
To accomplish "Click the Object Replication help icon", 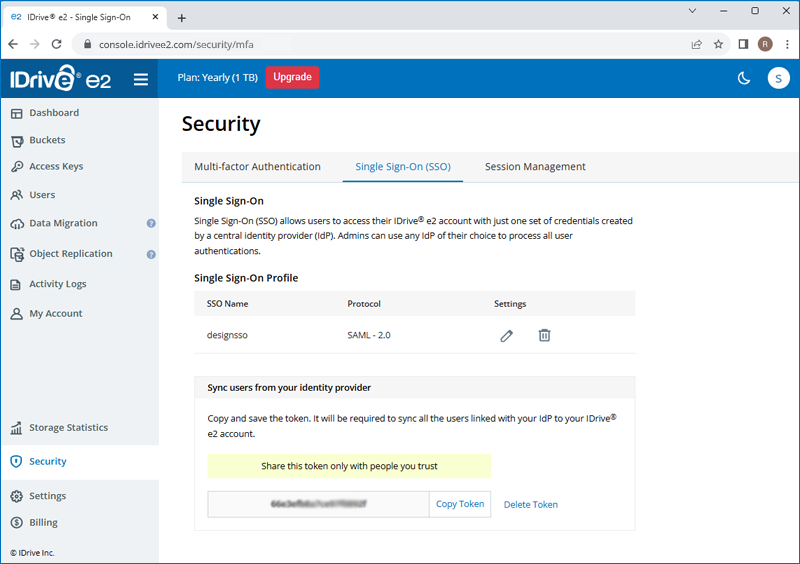I will pyautogui.click(x=151, y=254).
